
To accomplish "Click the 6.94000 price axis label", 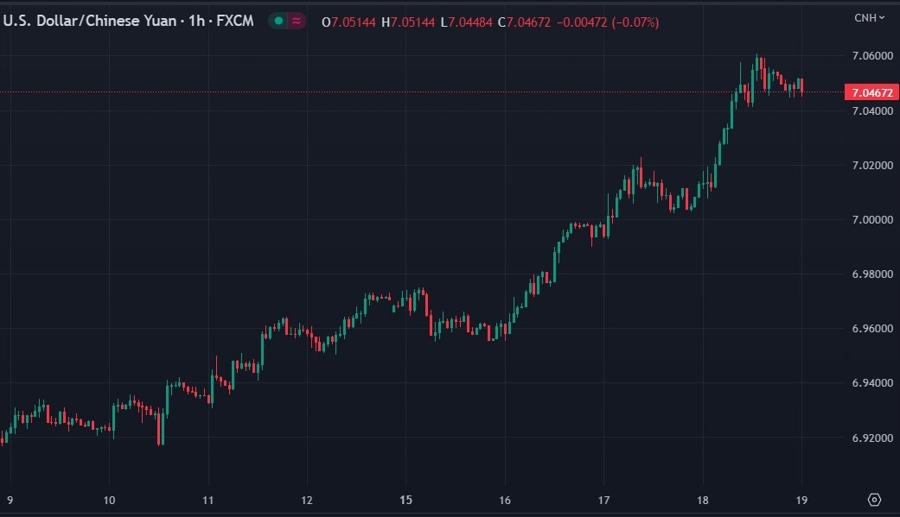I will [872, 383].
